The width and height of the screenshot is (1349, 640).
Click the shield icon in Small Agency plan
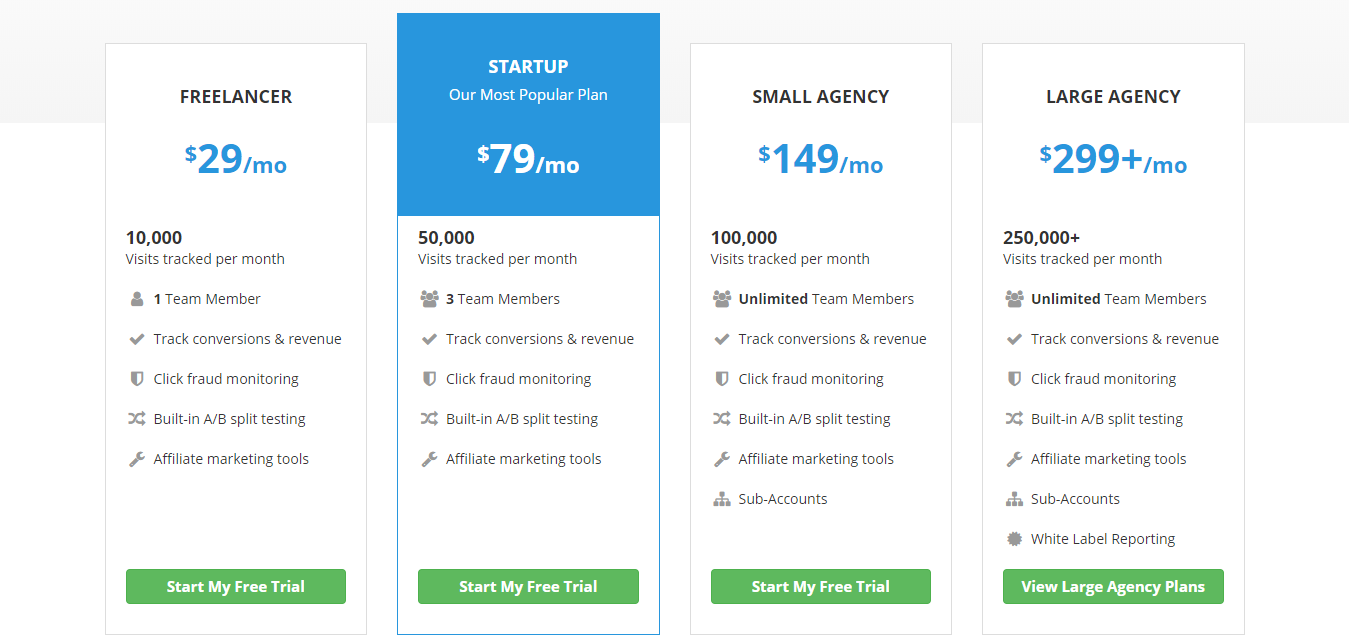(722, 379)
